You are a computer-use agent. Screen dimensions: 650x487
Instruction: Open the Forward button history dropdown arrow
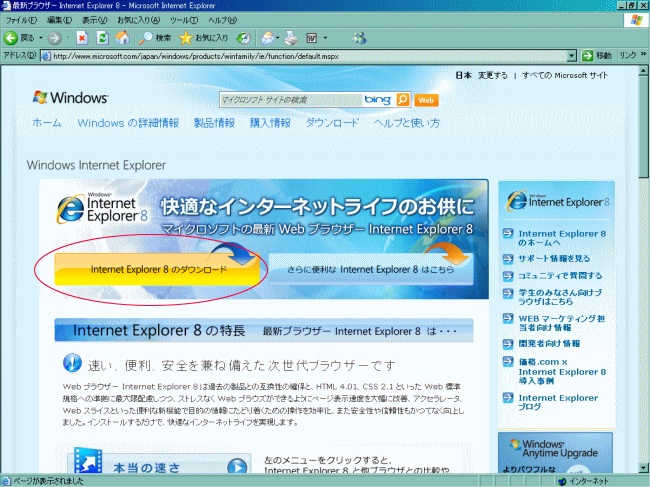pyautogui.click(x=68, y=38)
